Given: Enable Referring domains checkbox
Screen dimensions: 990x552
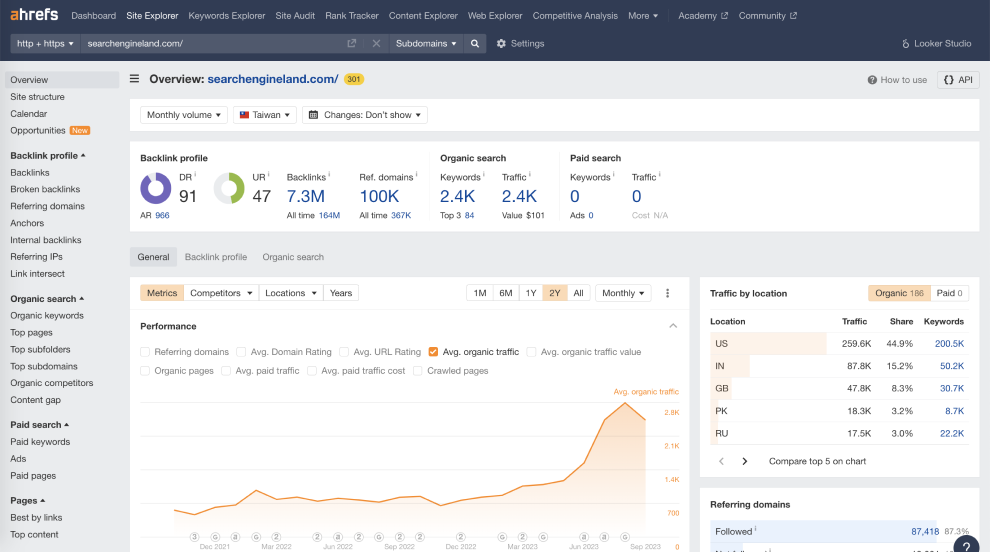Looking at the screenshot, I should pyautogui.click(x=145, y=352).
